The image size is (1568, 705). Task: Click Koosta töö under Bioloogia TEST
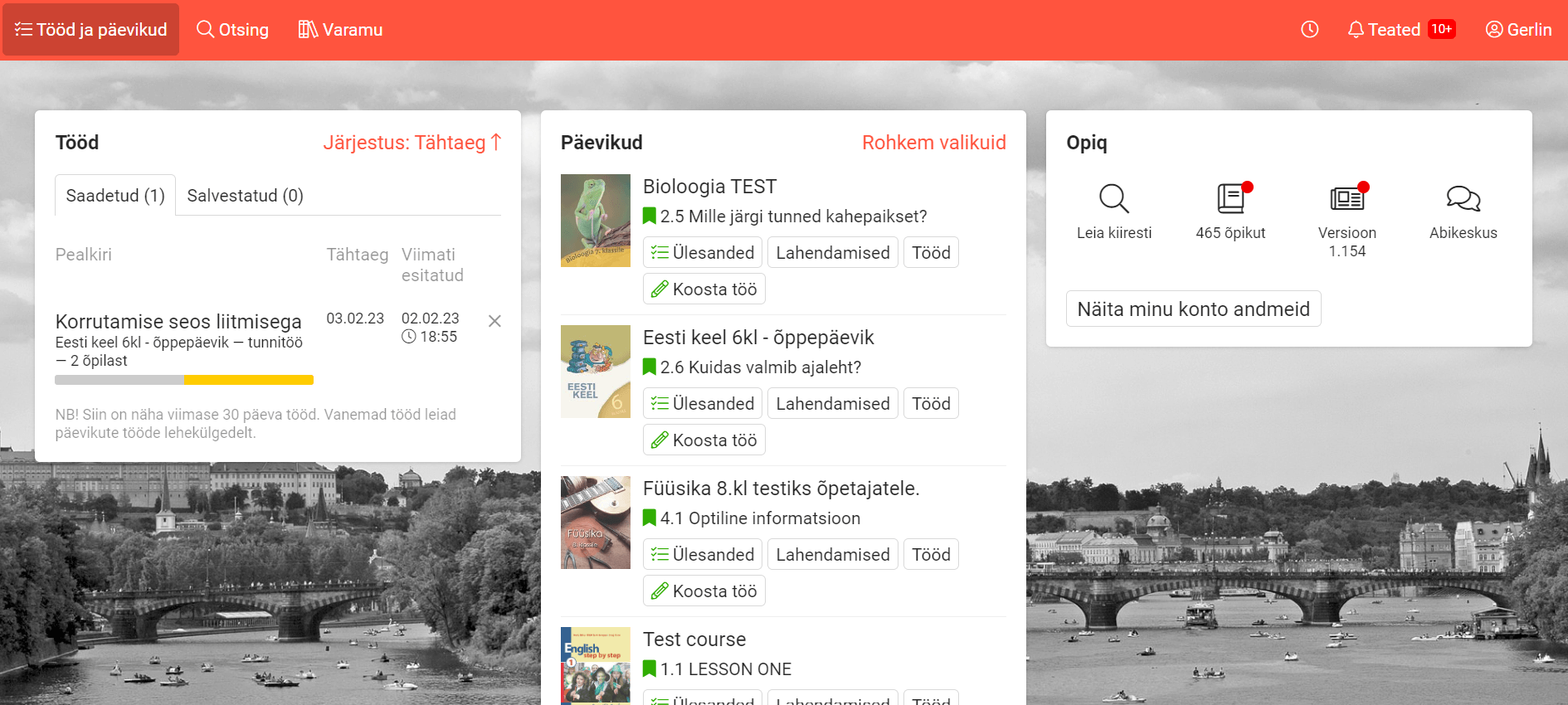[704, 289]
